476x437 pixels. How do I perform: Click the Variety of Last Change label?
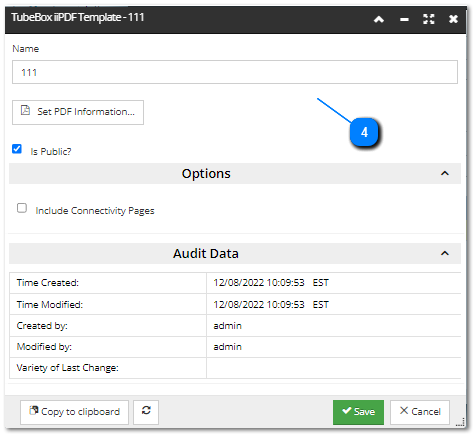pos(68,369)
